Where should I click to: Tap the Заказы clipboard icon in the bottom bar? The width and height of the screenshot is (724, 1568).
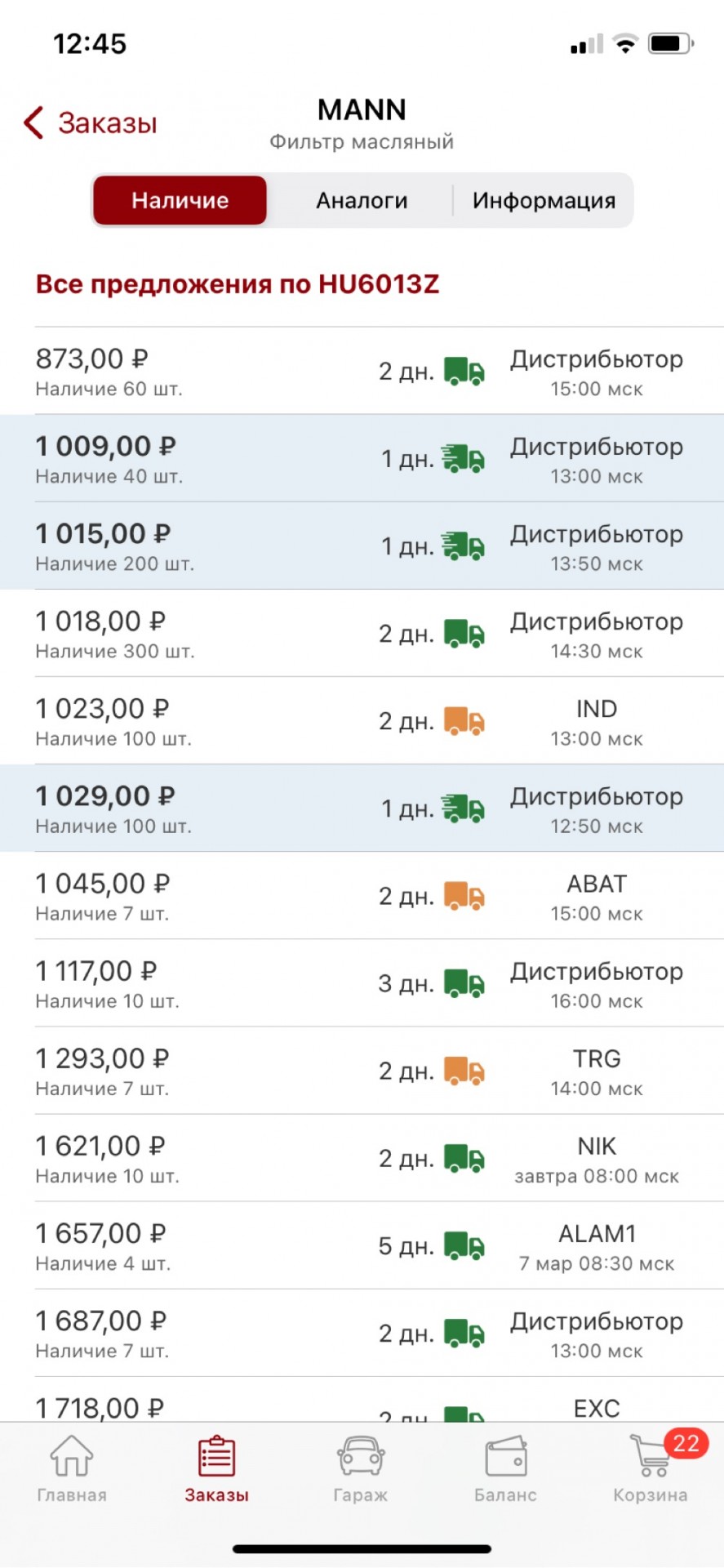click(x=216, y=1456)
